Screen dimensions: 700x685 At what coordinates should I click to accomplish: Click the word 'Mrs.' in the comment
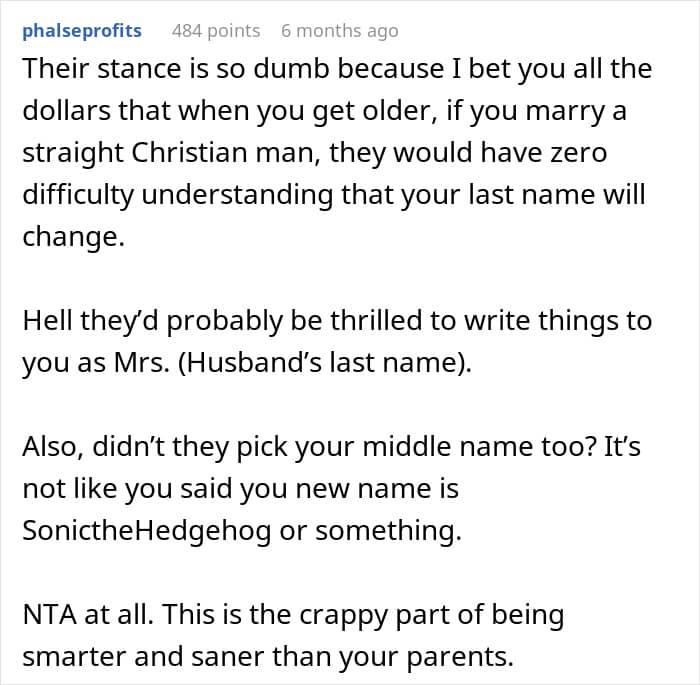(x=142, y=363)
